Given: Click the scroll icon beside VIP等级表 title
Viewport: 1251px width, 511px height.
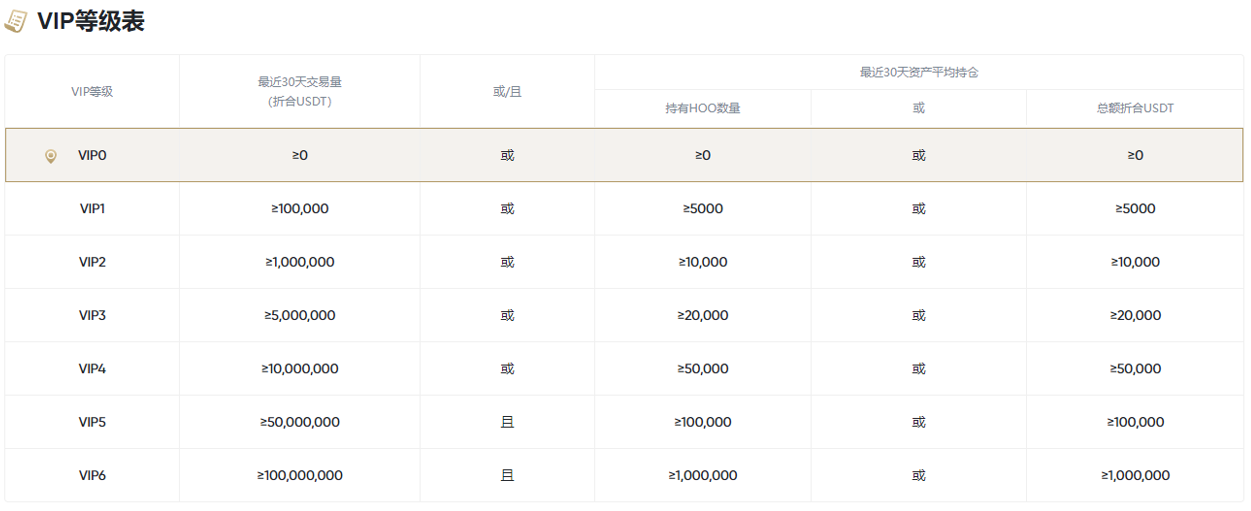Looking at the screenshot, I should [16, 21].
